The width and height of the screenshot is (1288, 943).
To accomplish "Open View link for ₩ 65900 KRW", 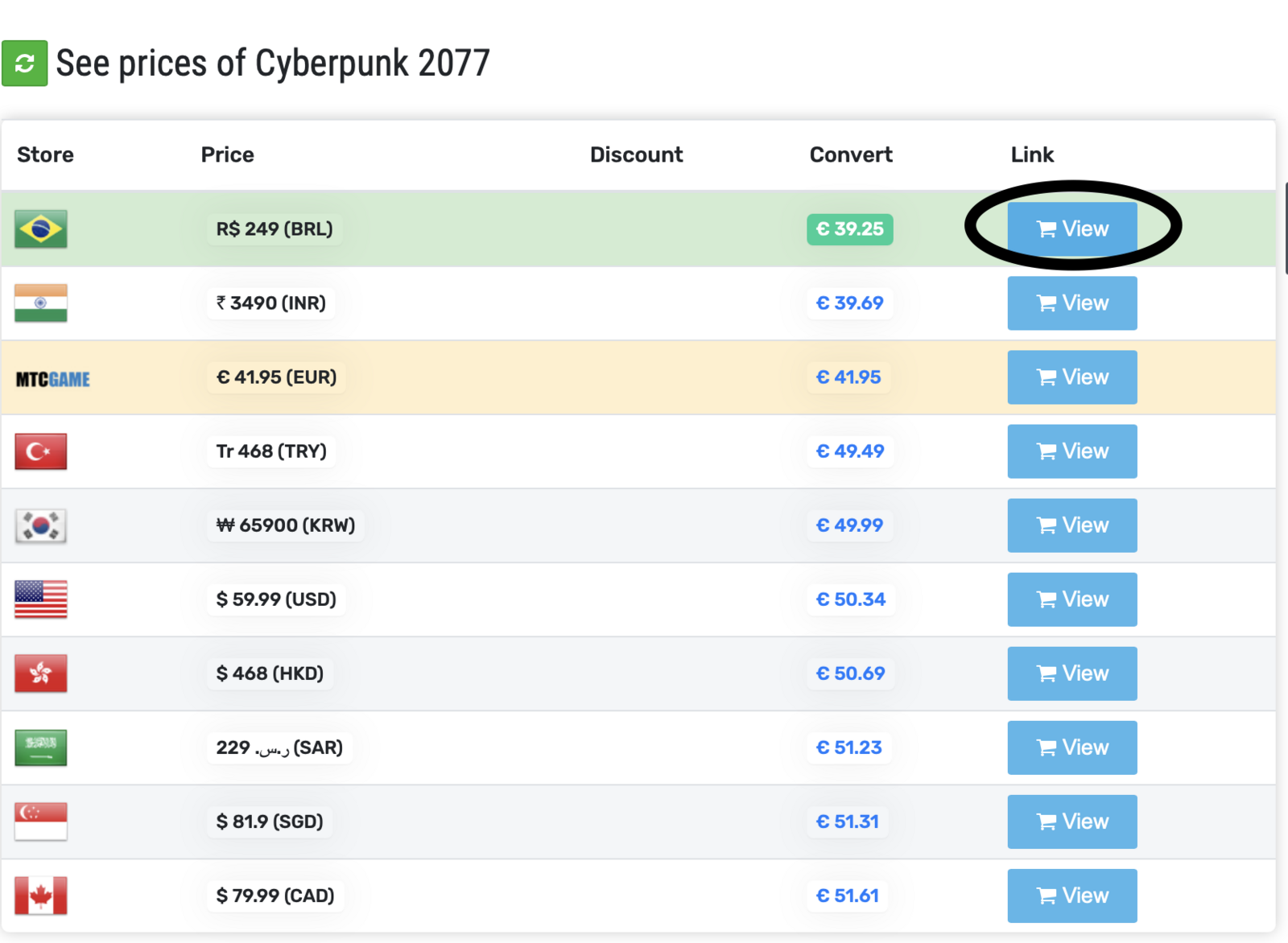I will pos(1072,525).
